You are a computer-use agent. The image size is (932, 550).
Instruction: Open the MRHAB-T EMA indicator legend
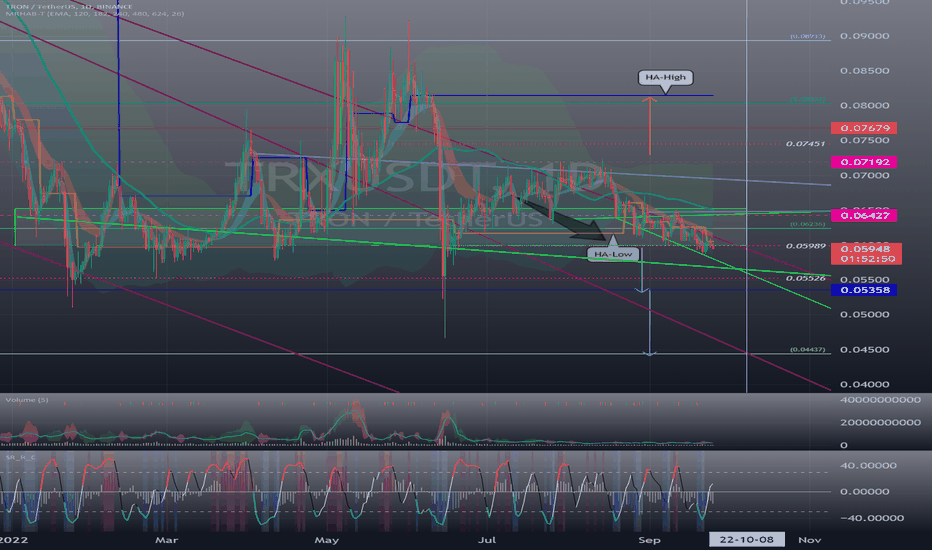[x=95, y=14]
